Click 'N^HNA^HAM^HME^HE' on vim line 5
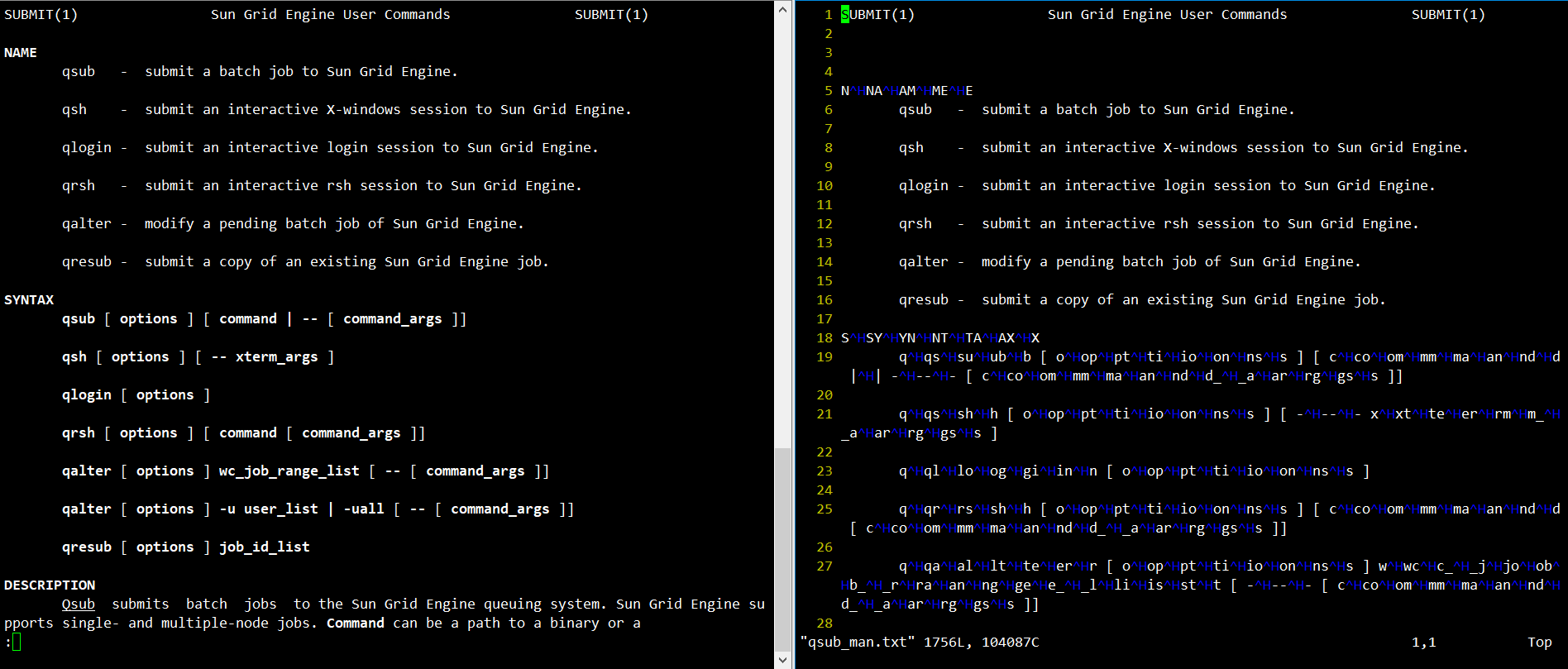Image resolution: width=1568 pixels, height=669 pixels. 907,91
